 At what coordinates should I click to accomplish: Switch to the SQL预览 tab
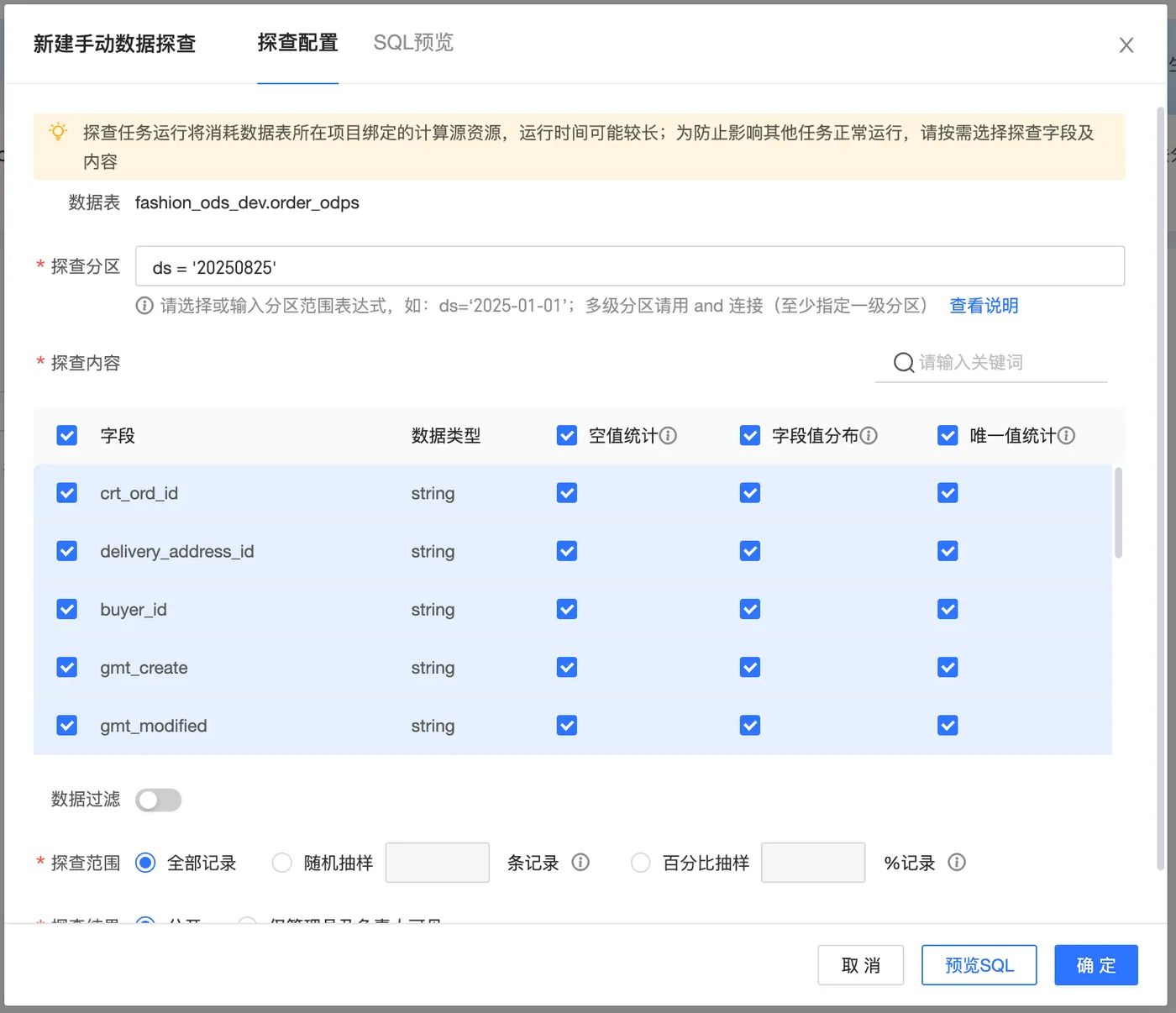(413, 43)
